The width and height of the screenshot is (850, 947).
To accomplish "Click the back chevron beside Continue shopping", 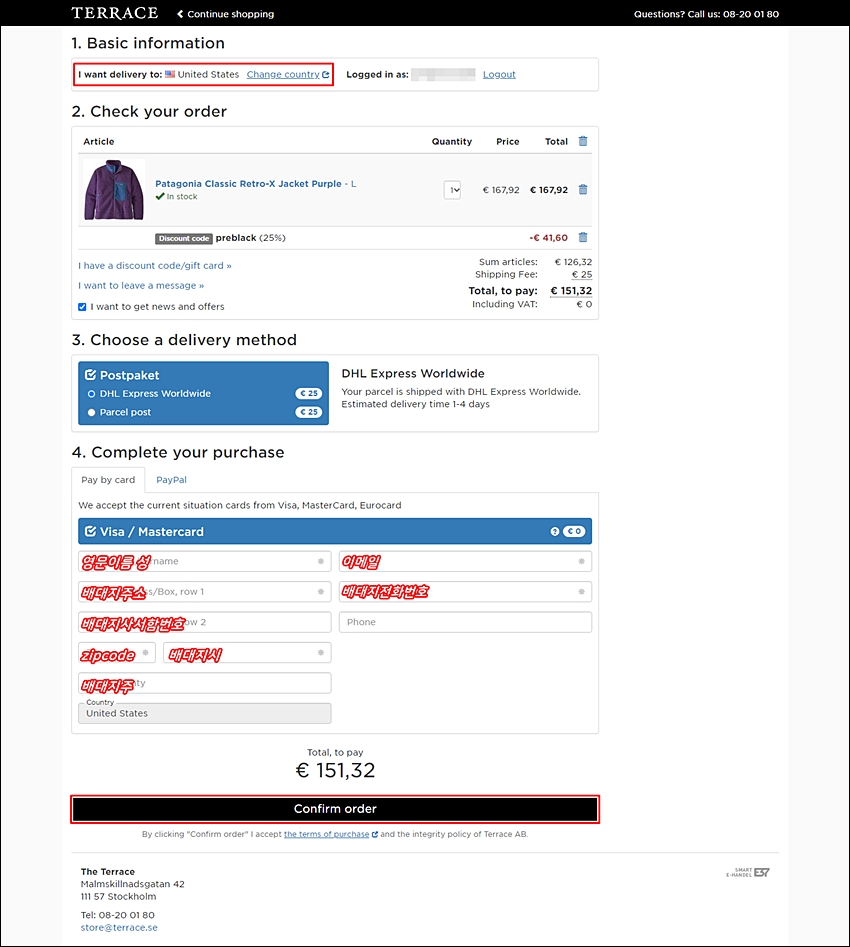I will click(180, 14).
